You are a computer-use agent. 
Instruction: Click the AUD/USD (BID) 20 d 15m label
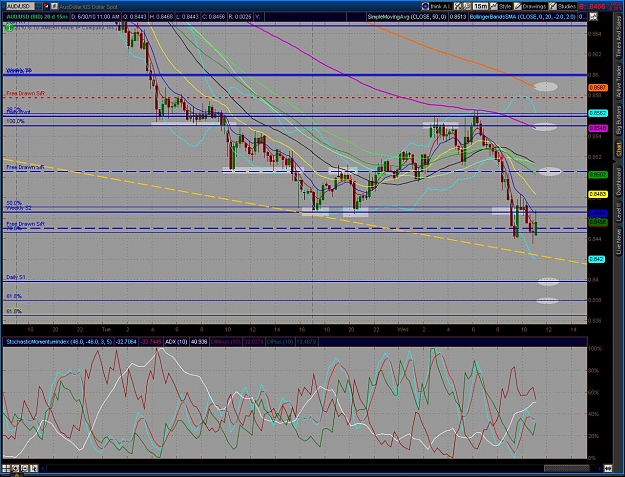click(36, 17)
